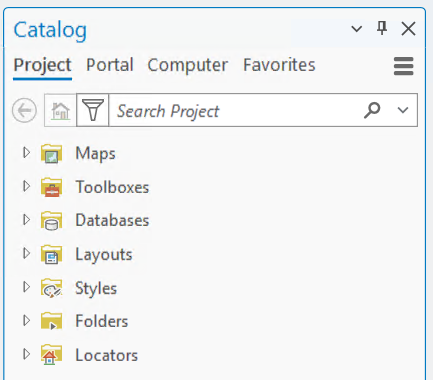Click the Styles folder icon
433x380 pixels.
51,288
